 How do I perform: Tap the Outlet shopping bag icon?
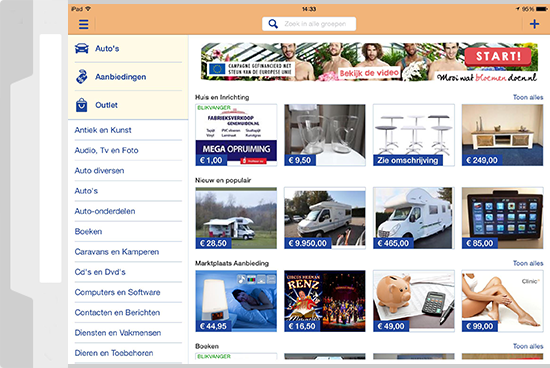pyautogui.click(x=81, y=105)
